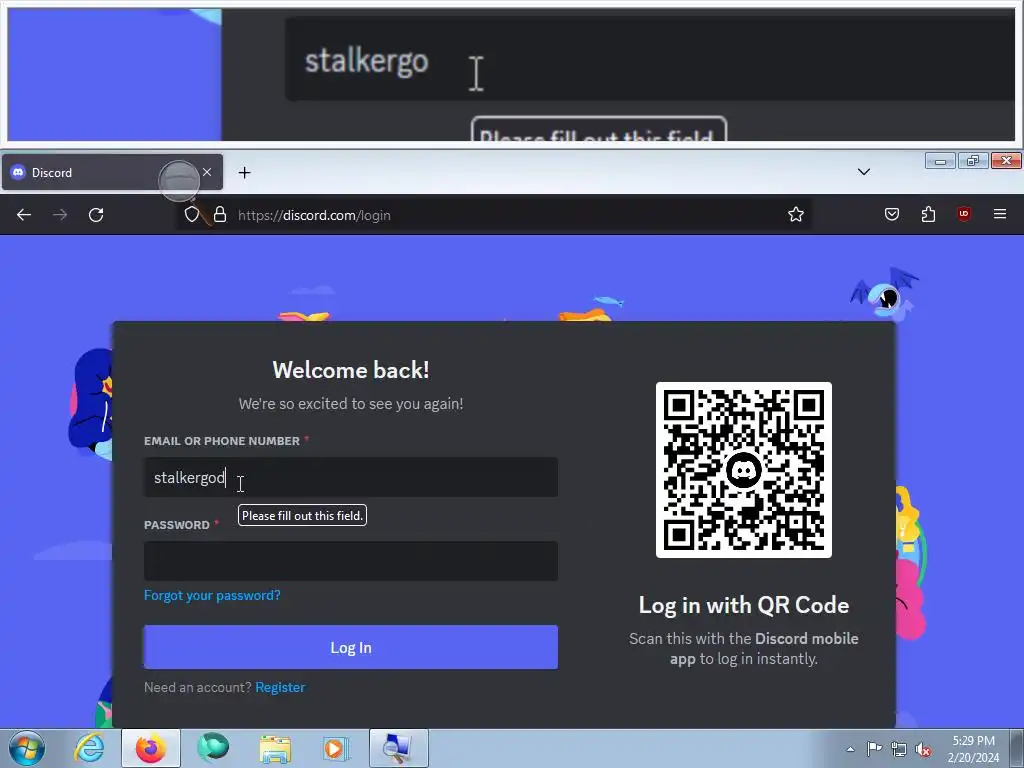Click the Welcome back! heading
Image resolution: width=1024 pixels, height=768 pixels.
click(351, 370)
